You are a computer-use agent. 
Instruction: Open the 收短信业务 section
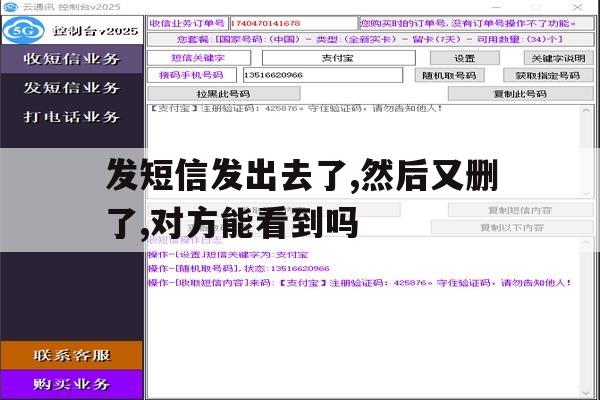pos(72,59)
